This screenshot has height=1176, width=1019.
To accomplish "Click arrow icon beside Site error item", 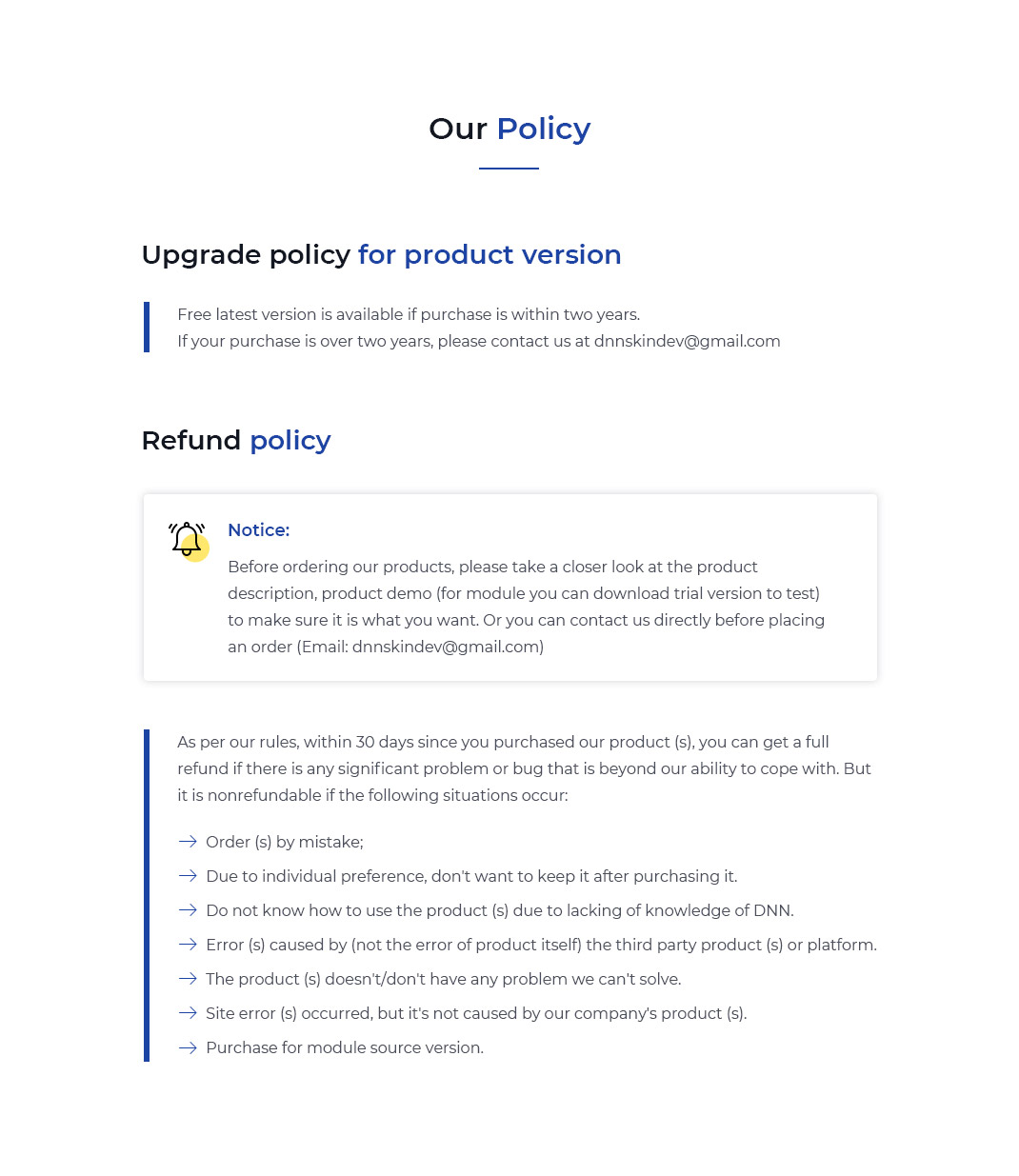I will pos(188,1013).
